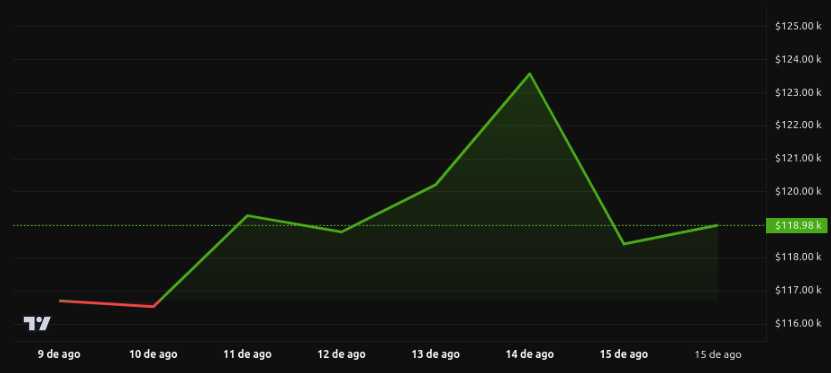Click the $121.00 k price axis label

(798, 158)
